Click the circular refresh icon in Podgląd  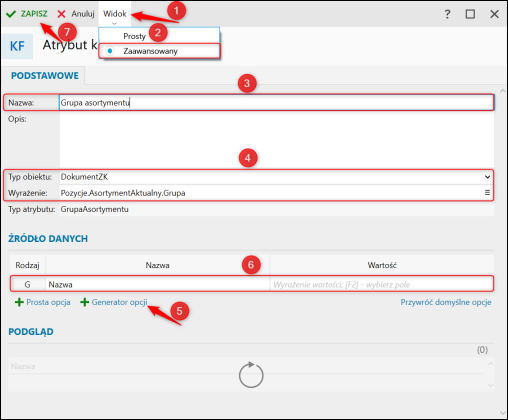point(251,375)
